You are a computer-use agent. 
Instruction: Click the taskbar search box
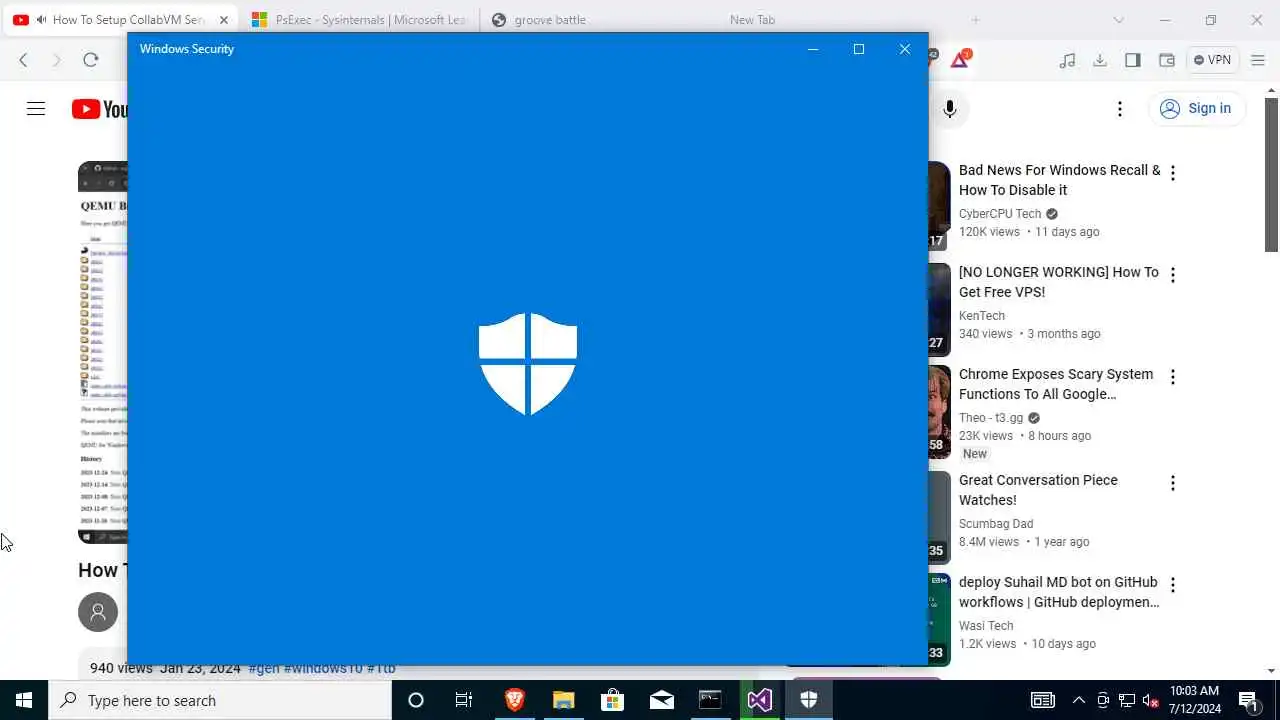[220, 700]
